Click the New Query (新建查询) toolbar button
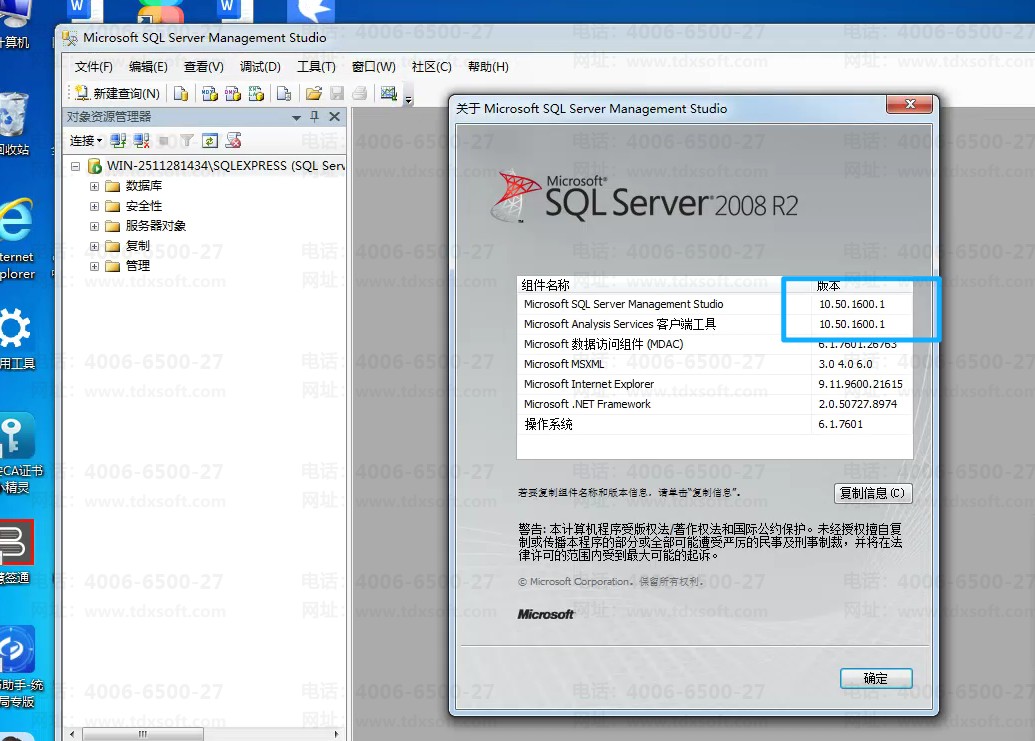 coord(117,93)
